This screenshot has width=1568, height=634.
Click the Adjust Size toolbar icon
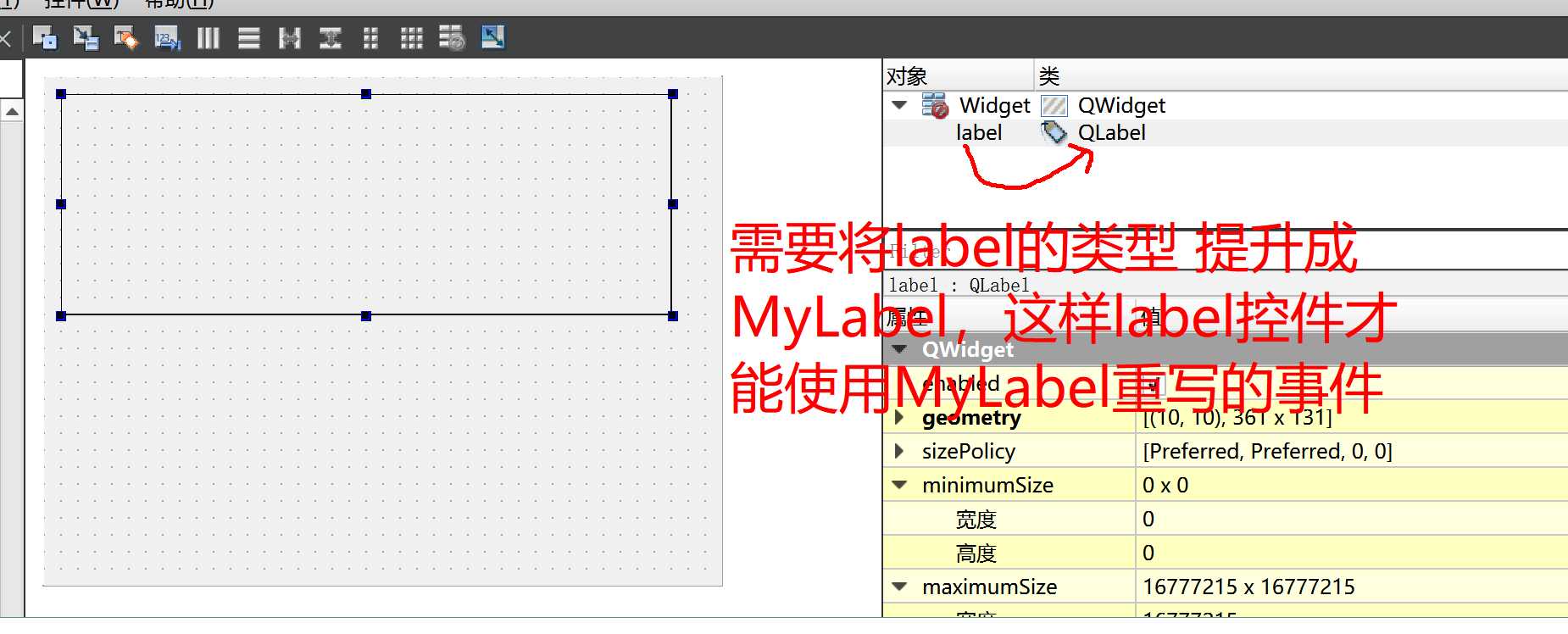tap(492, 37)
